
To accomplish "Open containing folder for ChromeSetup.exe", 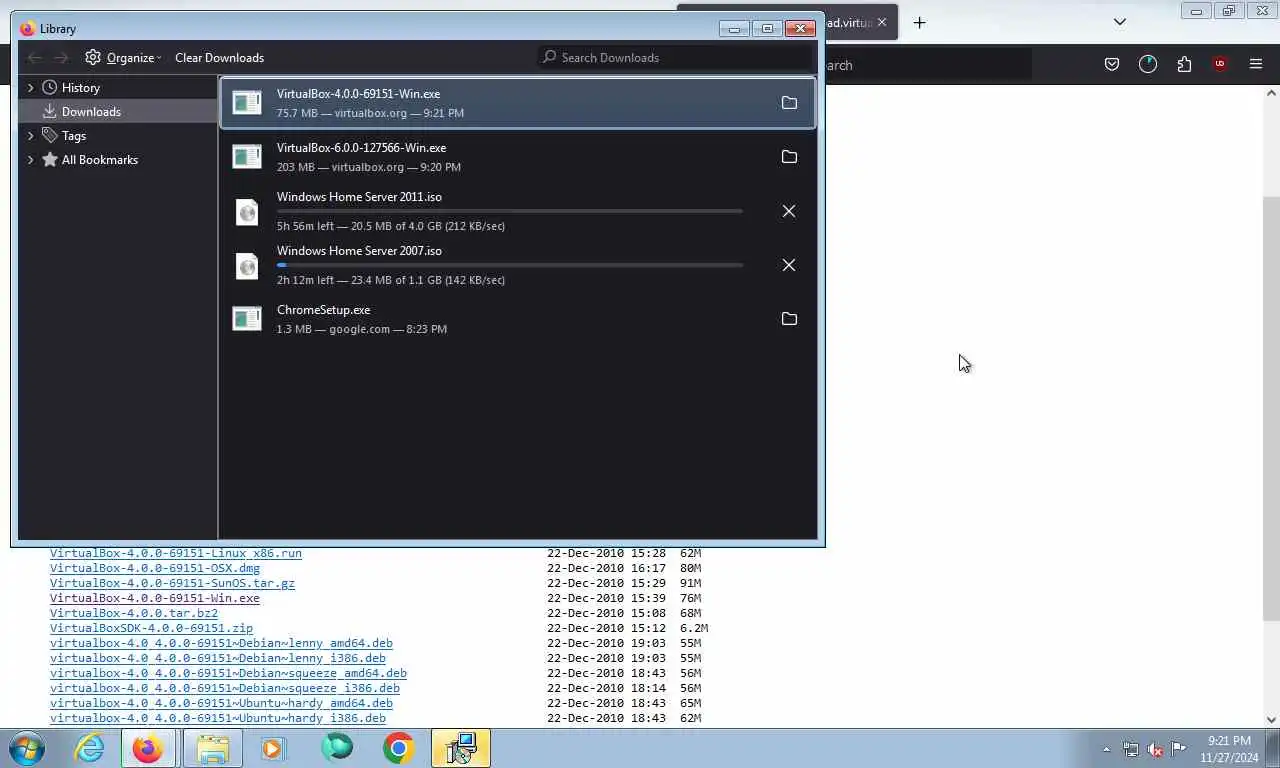I will click(x=789, y=319).
